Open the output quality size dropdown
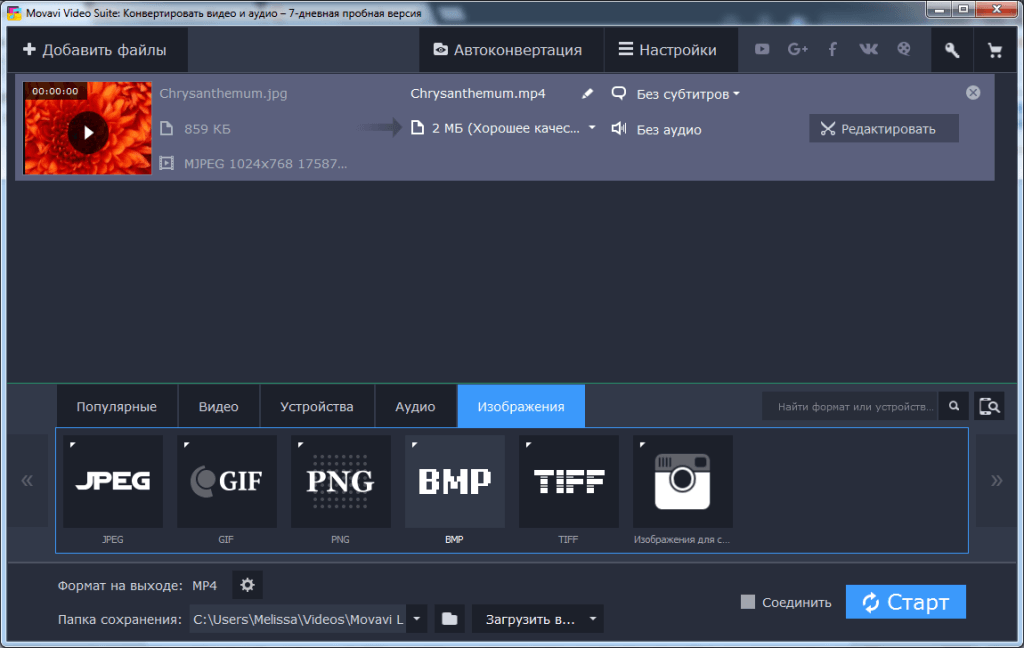The image size is (1024, 648). click(x=591, y=128)
